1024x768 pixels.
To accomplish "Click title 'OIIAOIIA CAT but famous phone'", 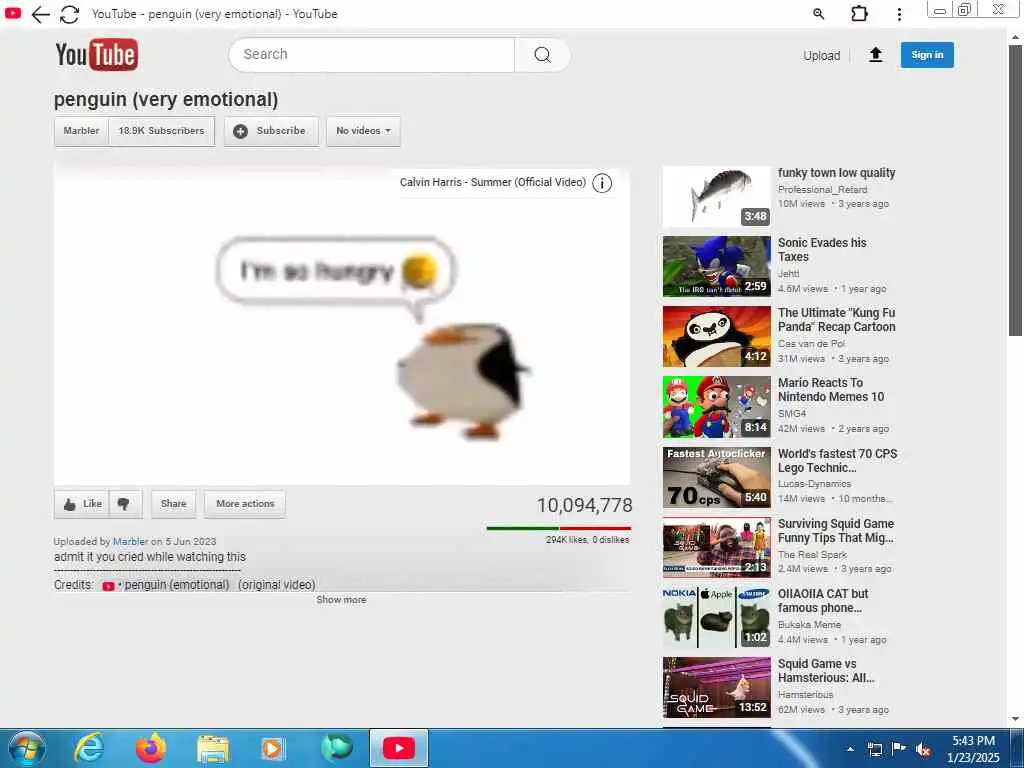I will pyautogui.click(x=823, y=601).
